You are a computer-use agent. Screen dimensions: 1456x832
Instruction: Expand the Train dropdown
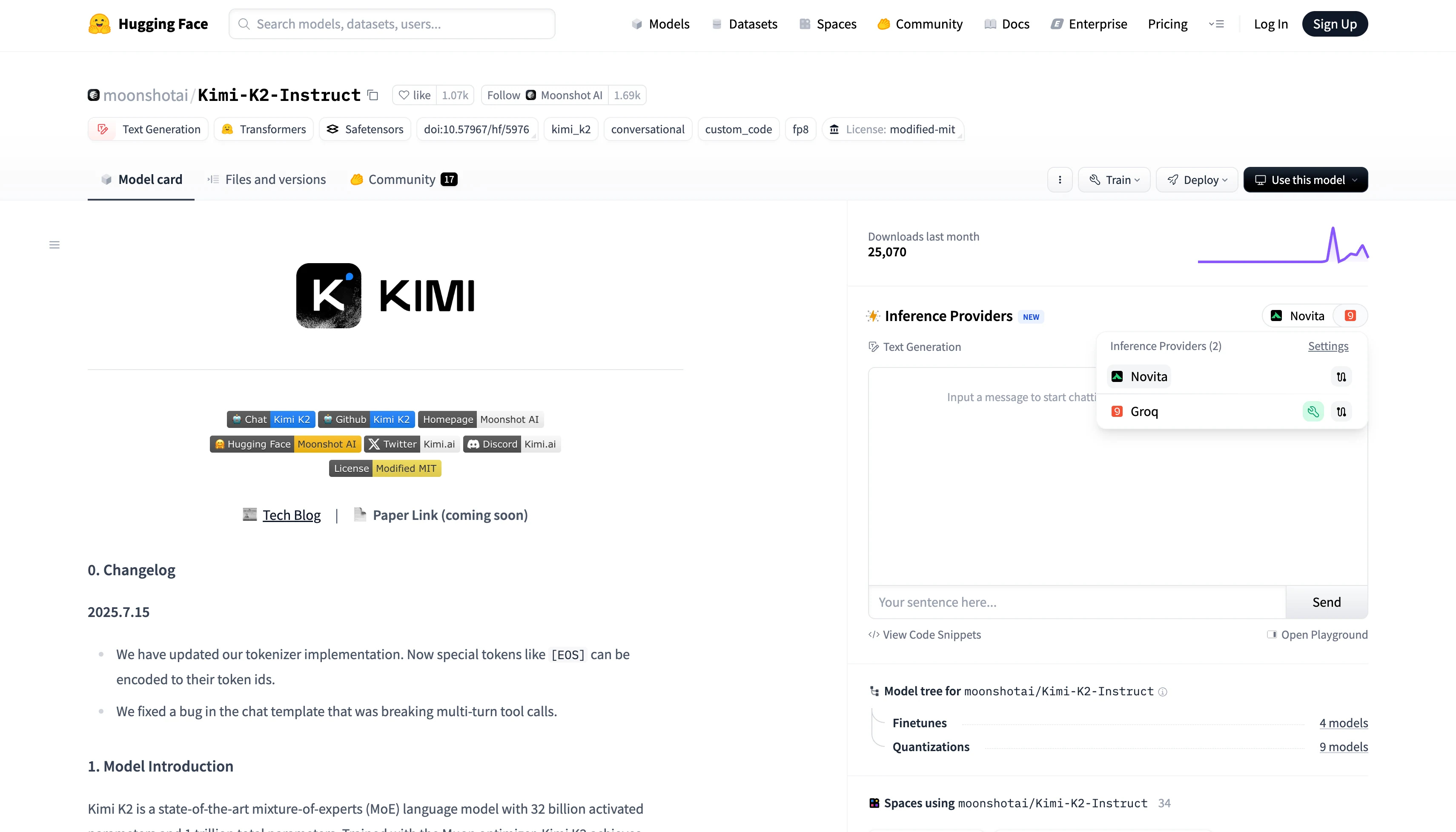pyautogui.click(x=1114, y=180)
